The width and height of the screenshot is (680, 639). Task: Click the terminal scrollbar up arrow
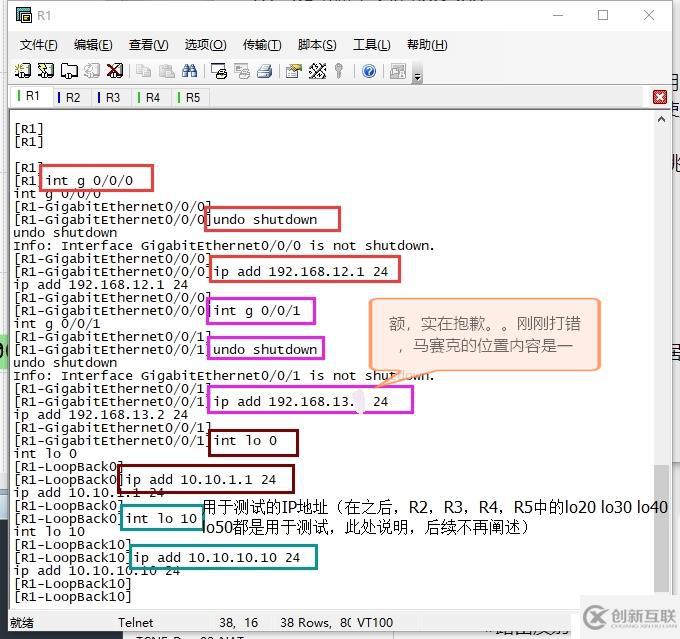[661, 119]
